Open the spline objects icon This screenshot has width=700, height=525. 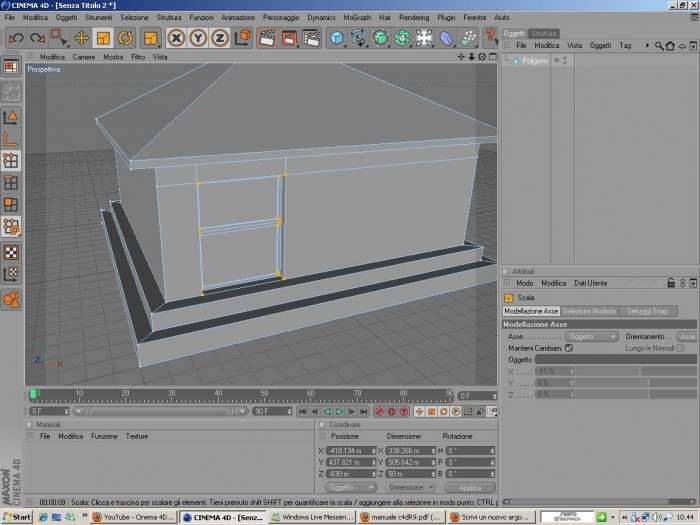coord(358,38)
